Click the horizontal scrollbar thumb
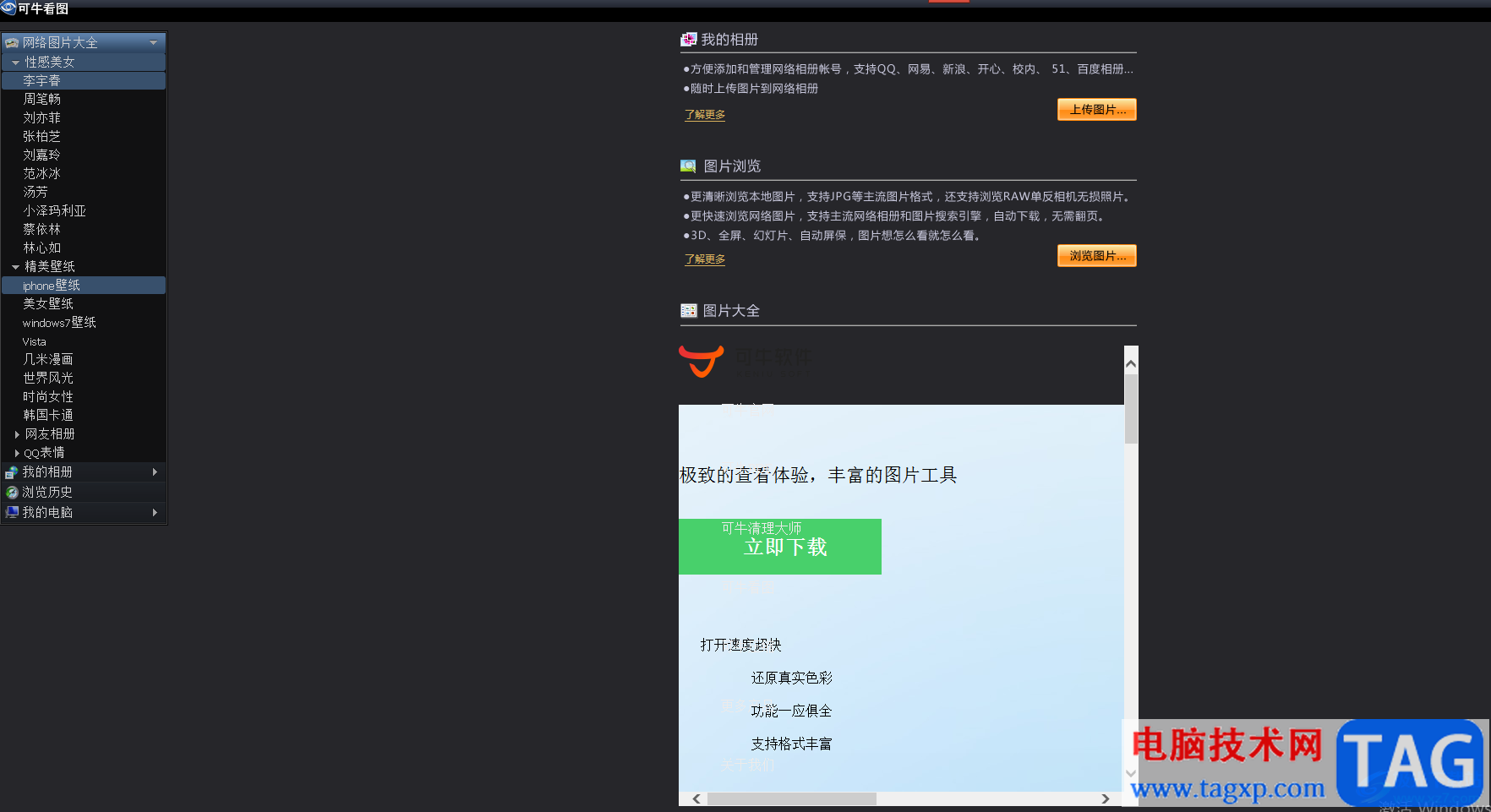Viewport: 1491px width, 812px height. click(x=792, y=798)
